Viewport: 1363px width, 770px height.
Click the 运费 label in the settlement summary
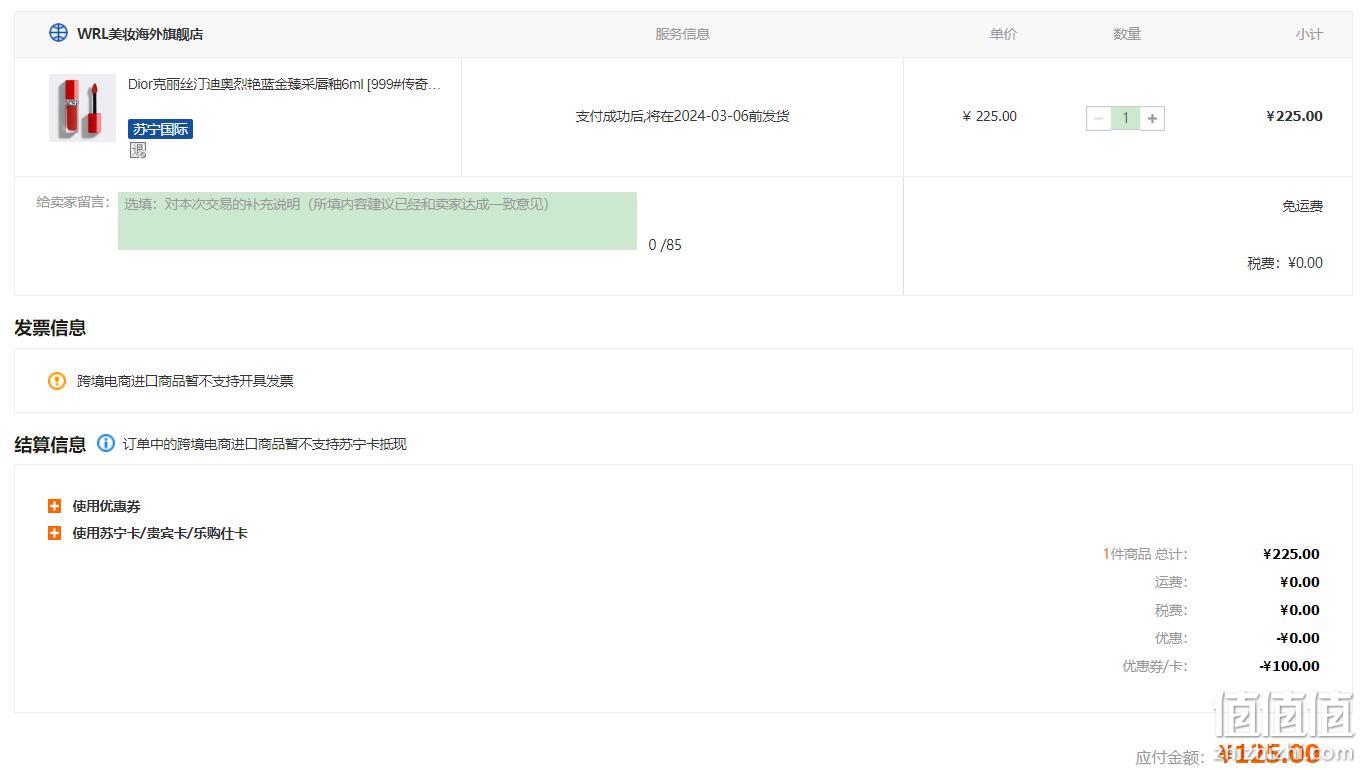click(1171, 582)
